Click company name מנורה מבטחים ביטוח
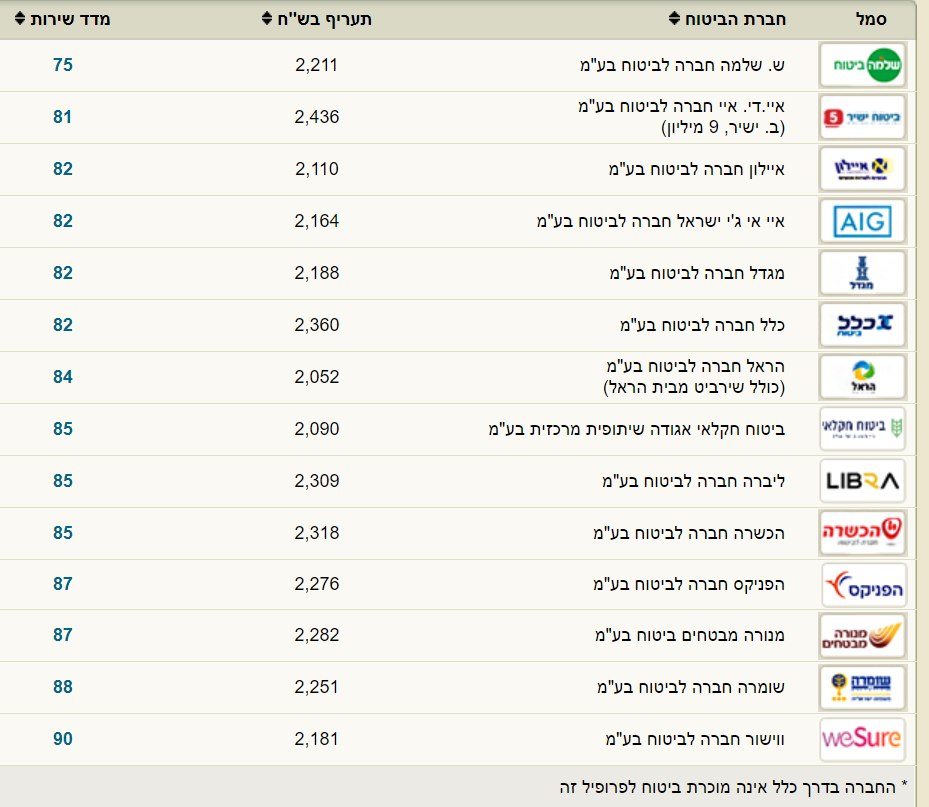This screenshot has height=807, width=929. 690,635
